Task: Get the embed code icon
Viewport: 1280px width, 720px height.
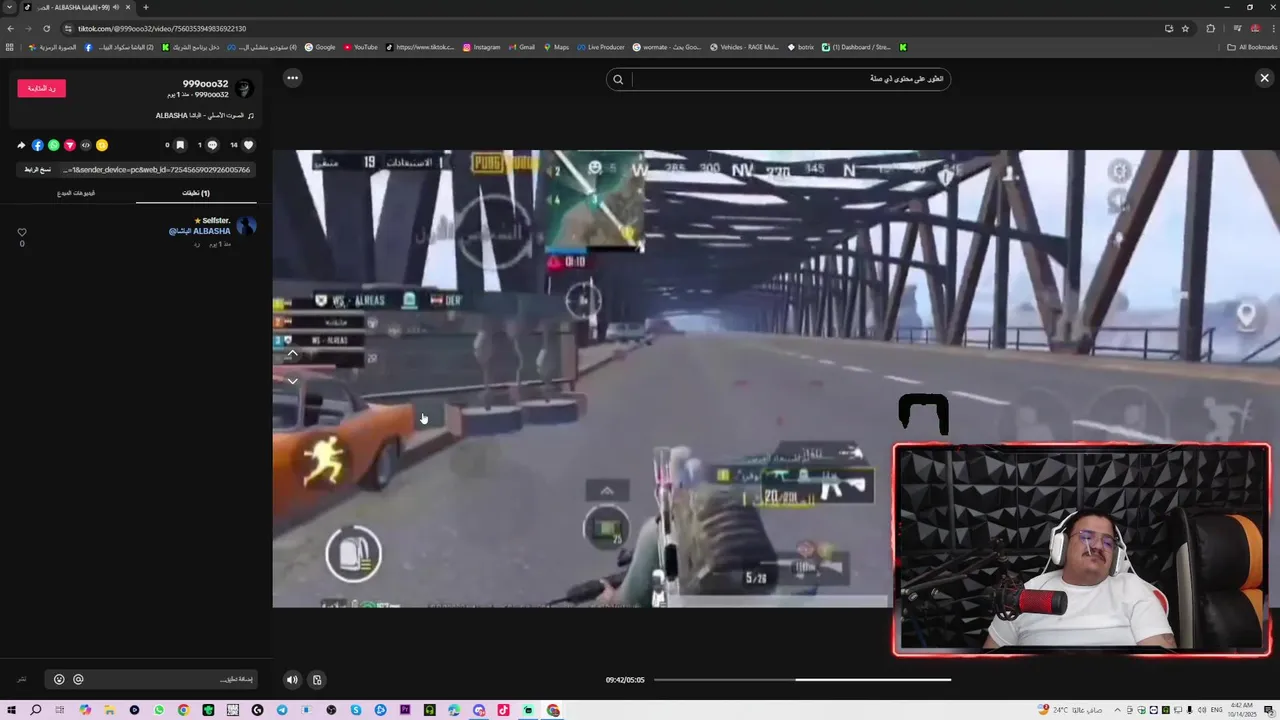Action: point(85,145)
